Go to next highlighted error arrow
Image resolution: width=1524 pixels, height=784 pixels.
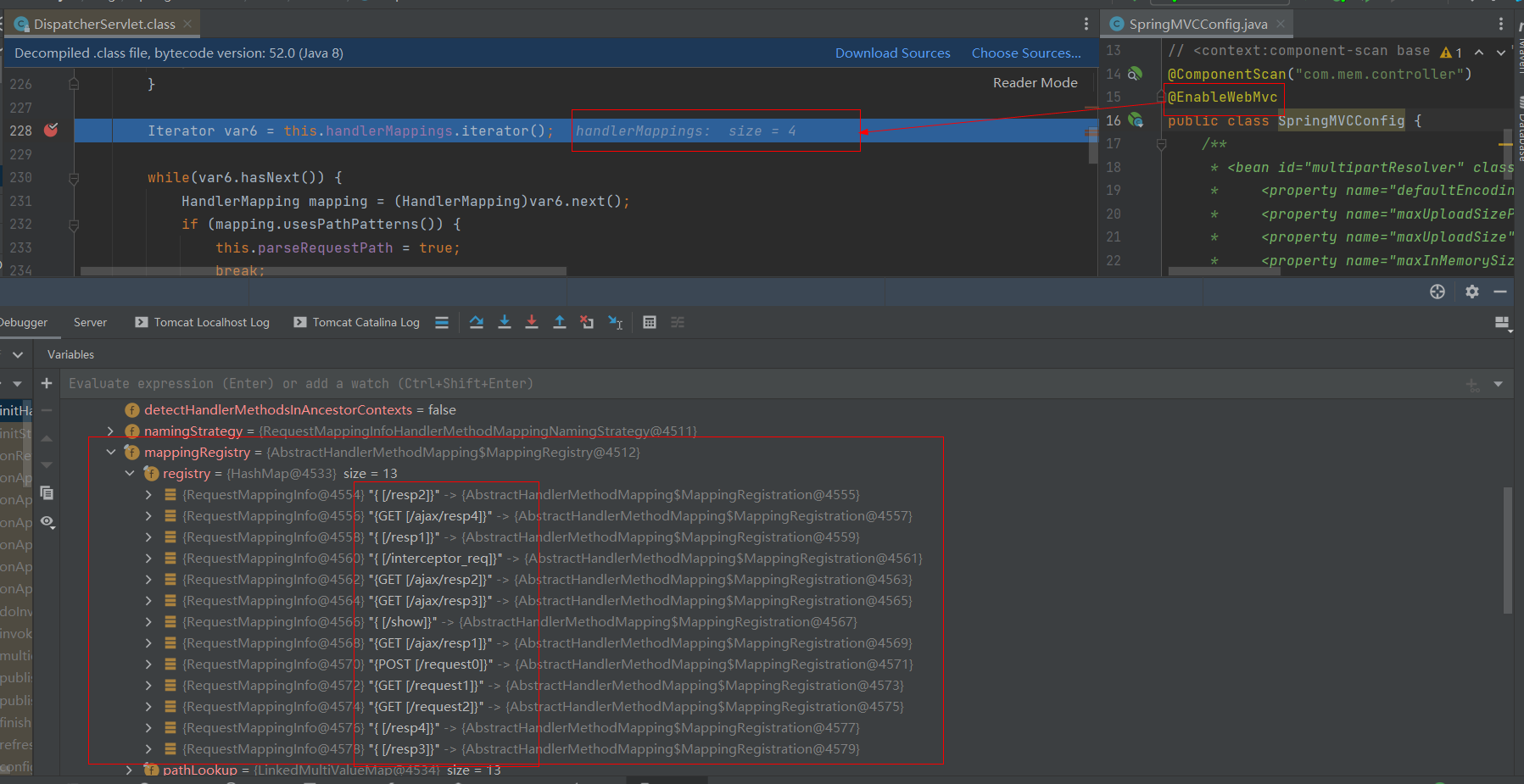(x=1500, y=53)
